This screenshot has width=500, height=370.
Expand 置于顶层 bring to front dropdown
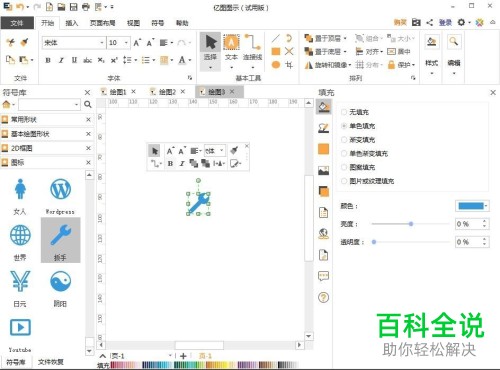(x=345, y=38)
